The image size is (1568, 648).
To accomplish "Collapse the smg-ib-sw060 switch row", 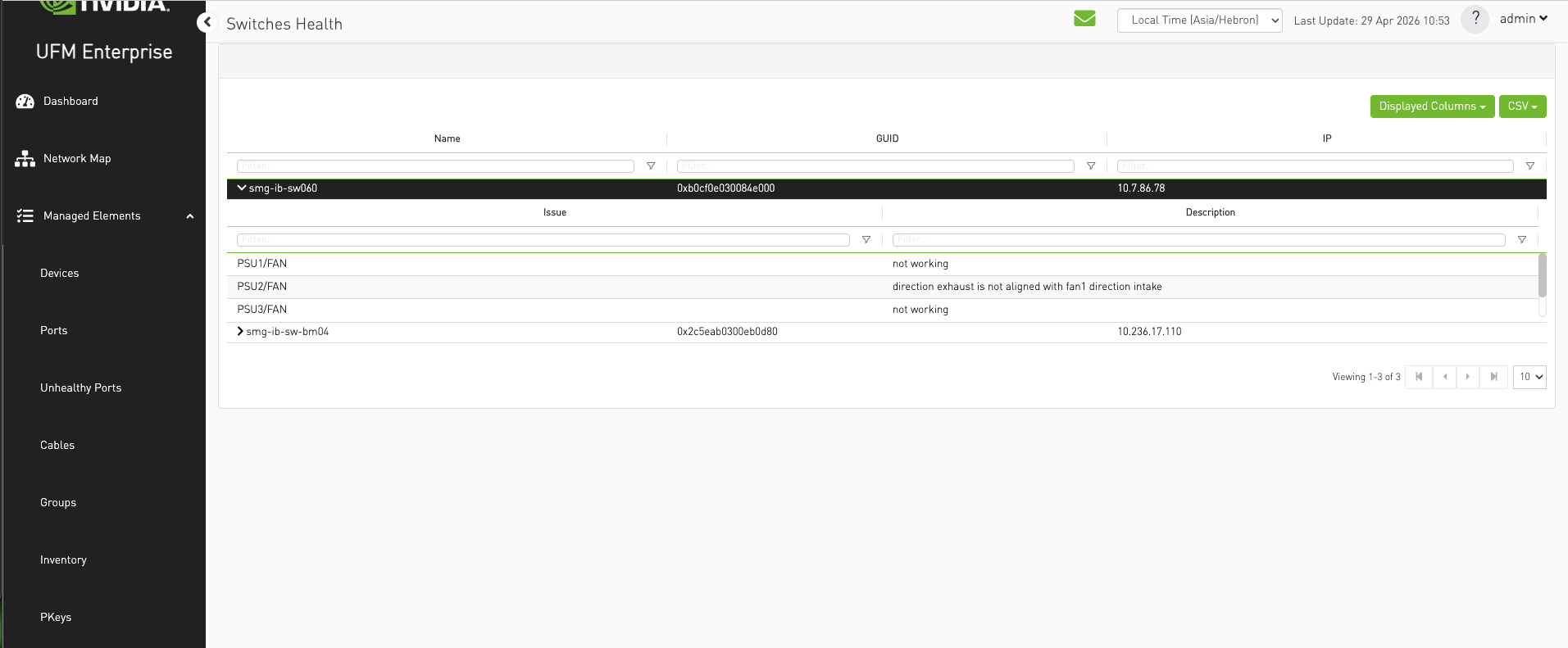I will click(241, 188).
